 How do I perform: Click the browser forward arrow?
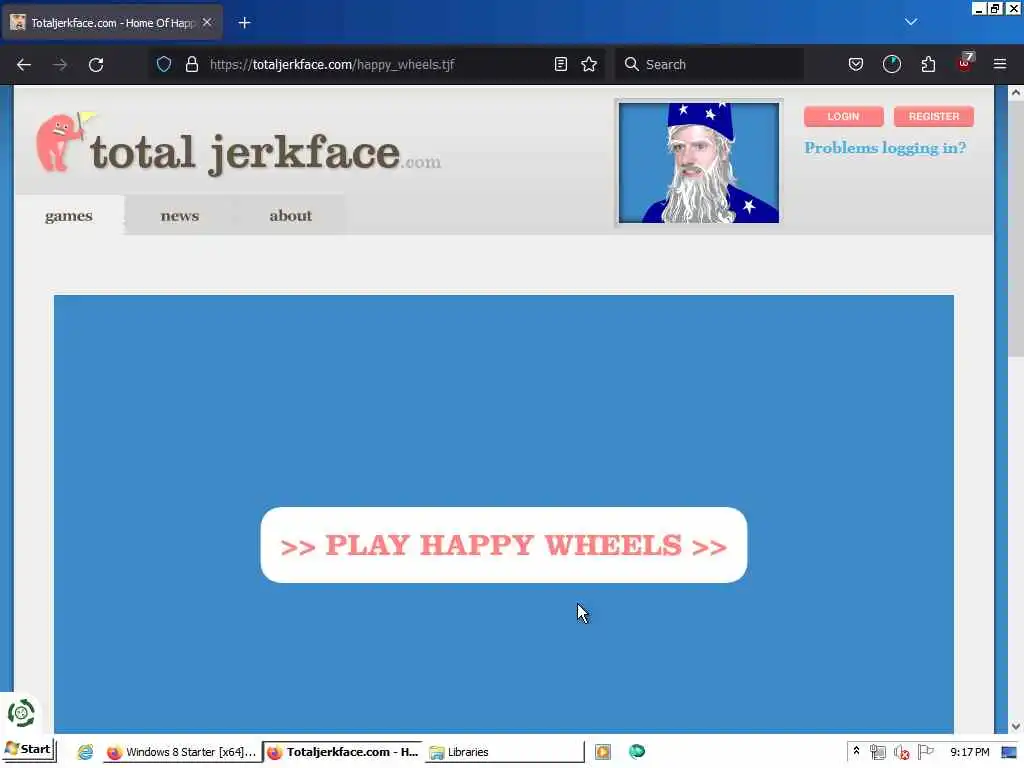point(59,65)
